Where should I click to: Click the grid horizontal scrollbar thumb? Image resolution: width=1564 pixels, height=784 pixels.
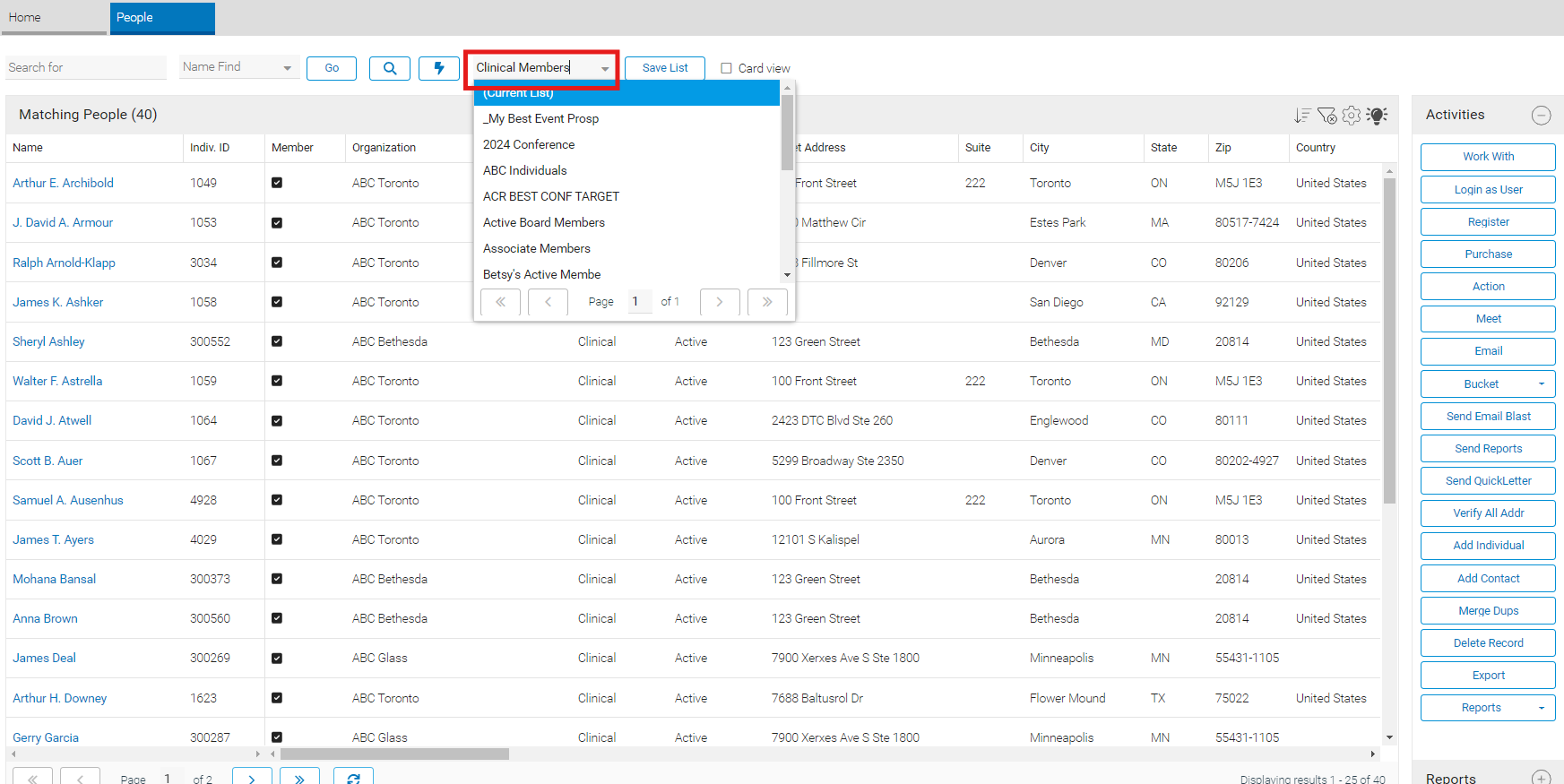click(394, 754)
